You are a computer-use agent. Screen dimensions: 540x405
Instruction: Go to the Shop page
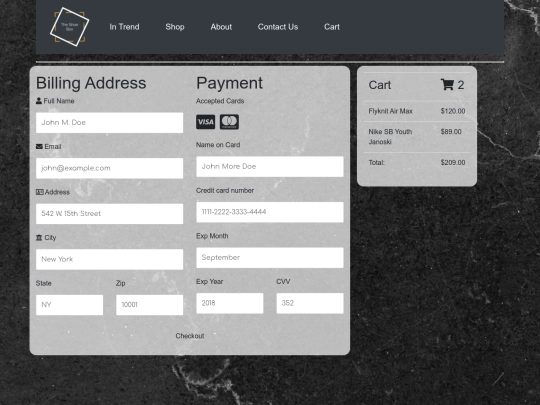pyautogui.click(x=175, y=27)
